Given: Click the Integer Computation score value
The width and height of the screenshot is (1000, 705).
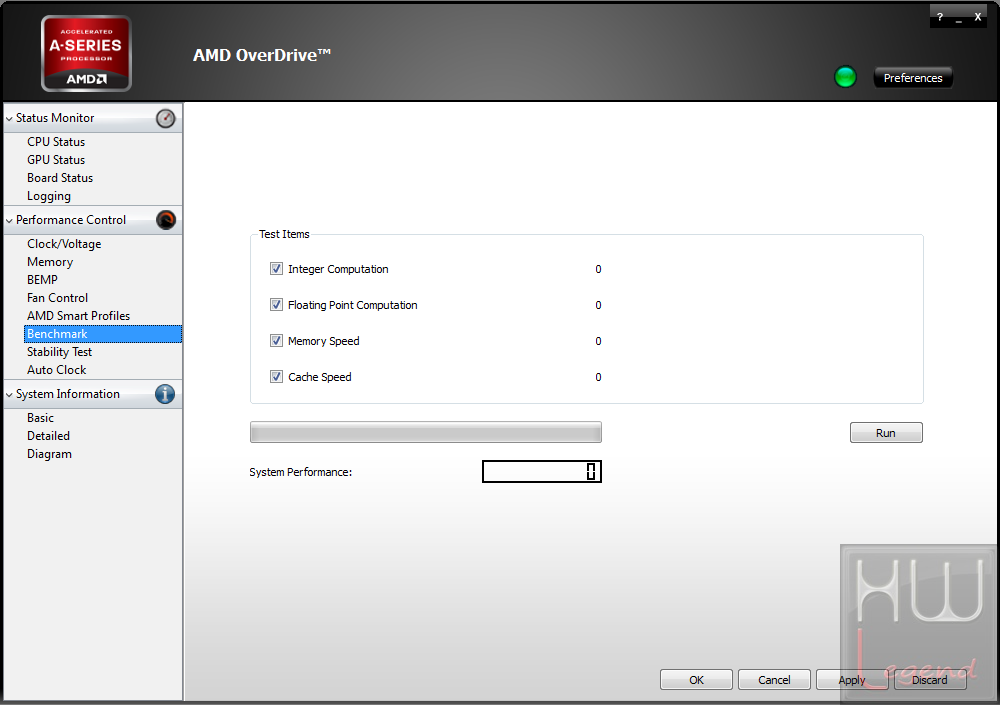Looking at the screenshot, I should coord(598,269).
